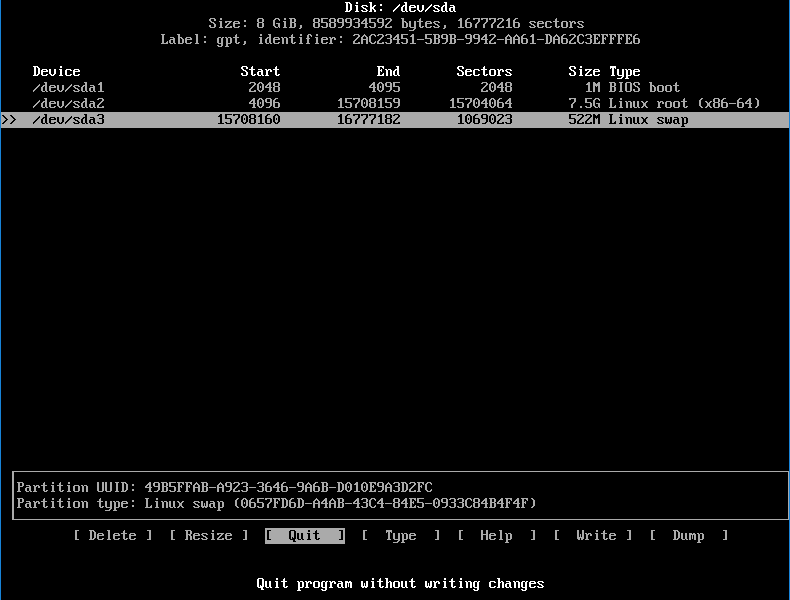Choose the Resize menu option
Viewport: 790px width, 600px height.
[x=209, y=535]
